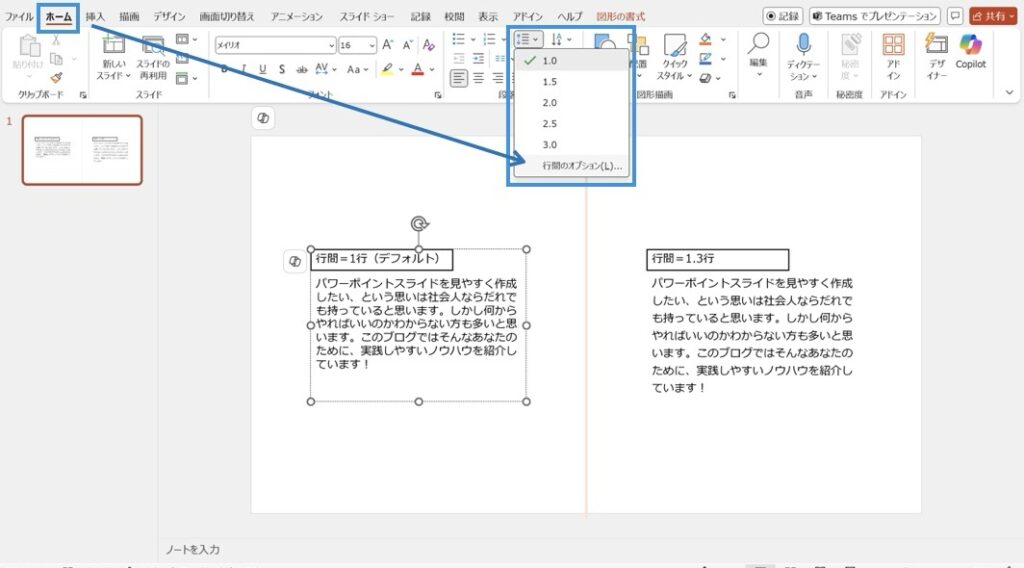Apply yellow text highlight color
The image size is (1024, 568).
click(387, 69)
